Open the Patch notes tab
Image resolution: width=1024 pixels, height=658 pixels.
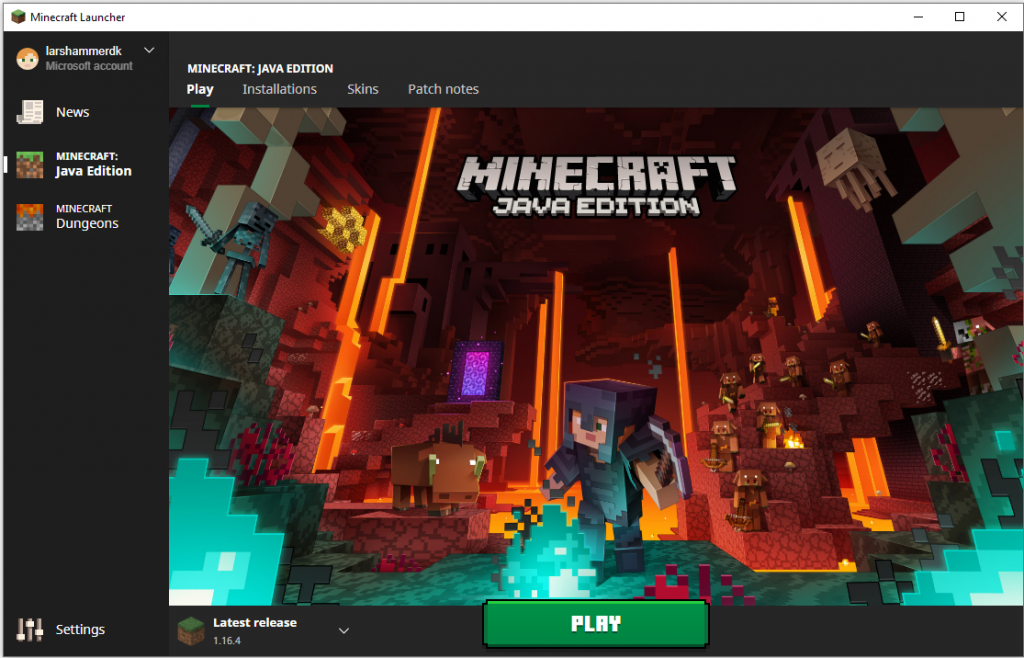[443, 89]
